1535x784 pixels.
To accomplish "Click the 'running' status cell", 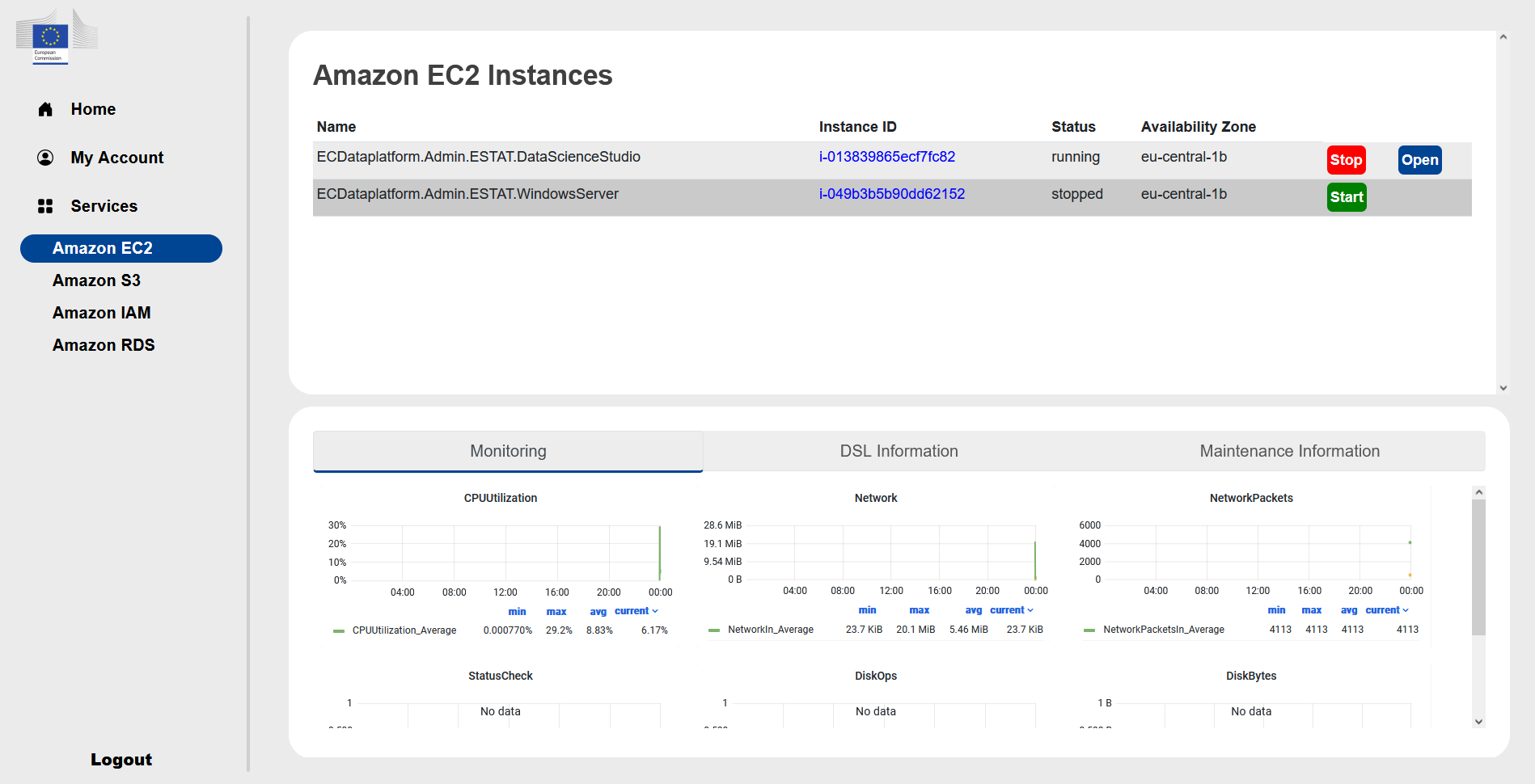I will [1075, 157].
